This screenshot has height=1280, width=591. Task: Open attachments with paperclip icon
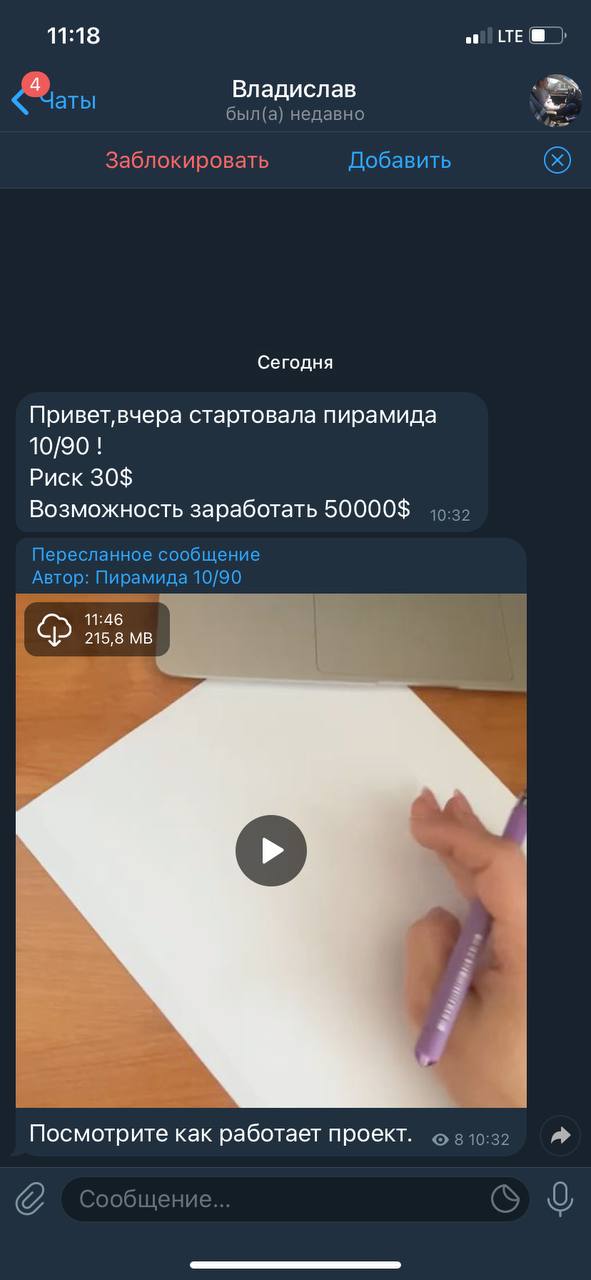(30, 1198)
